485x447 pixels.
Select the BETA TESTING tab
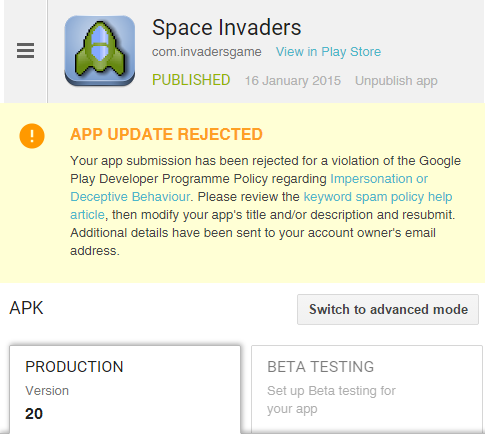(367, 389)
